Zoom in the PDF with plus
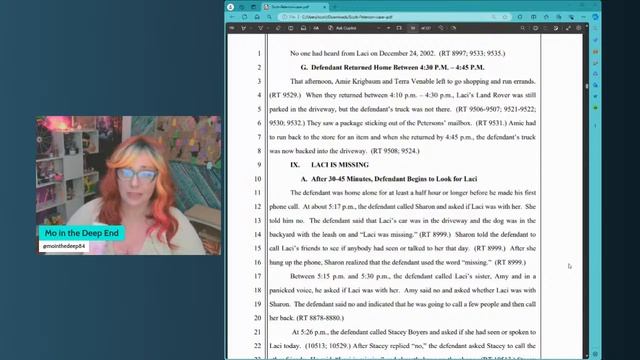The width and height of the screenshot is (640, 360). coord(388,28)
